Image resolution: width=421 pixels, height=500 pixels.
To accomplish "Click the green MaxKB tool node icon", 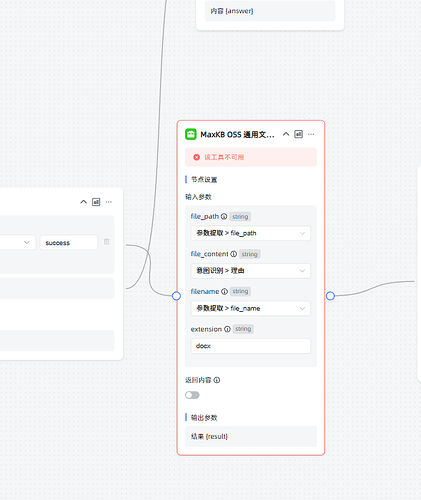I will click(x=191, y=134).
